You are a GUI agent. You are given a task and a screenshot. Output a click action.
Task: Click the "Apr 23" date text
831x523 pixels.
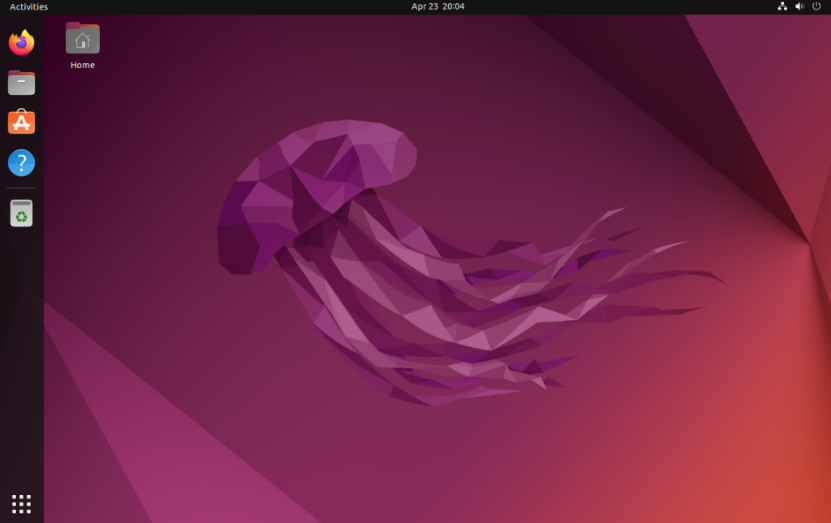(x=424, y=7)
